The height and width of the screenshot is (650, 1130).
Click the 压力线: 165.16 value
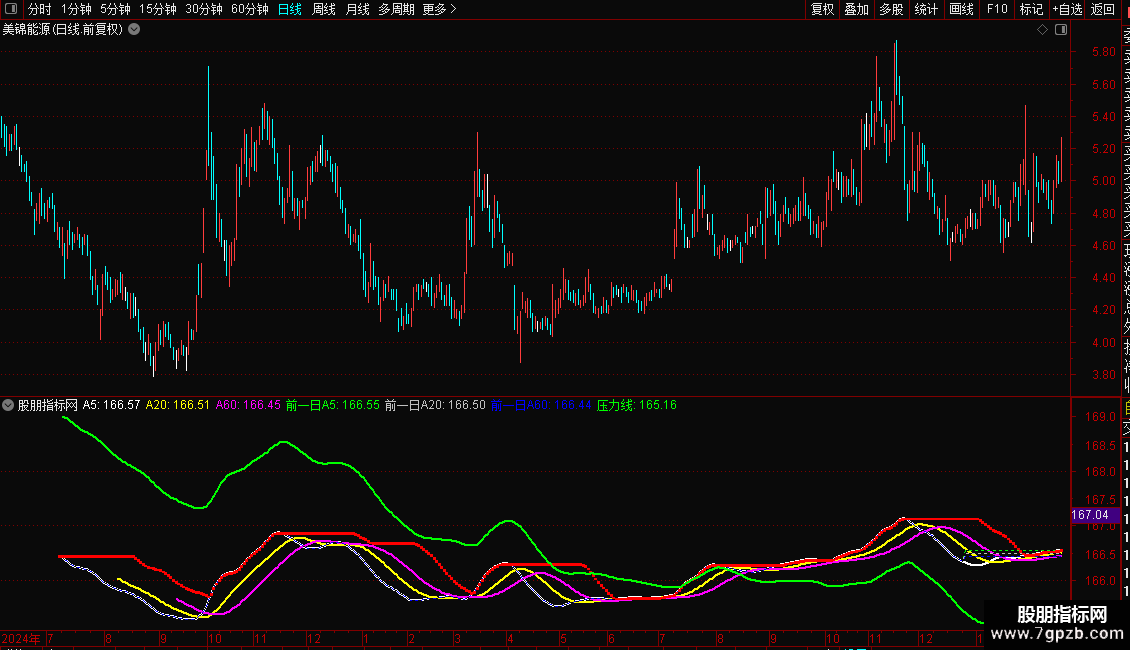click(x=637, y=405)
